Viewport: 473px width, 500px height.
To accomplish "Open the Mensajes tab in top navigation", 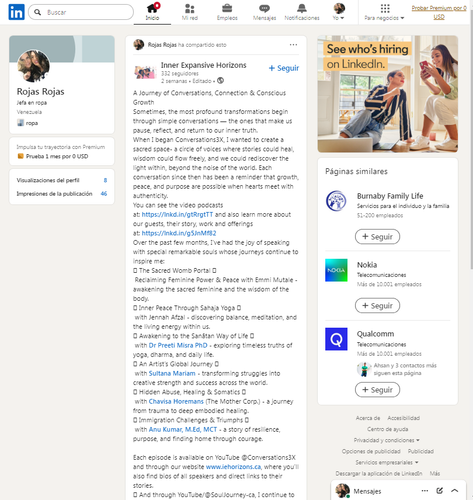I will click(264, 12).
